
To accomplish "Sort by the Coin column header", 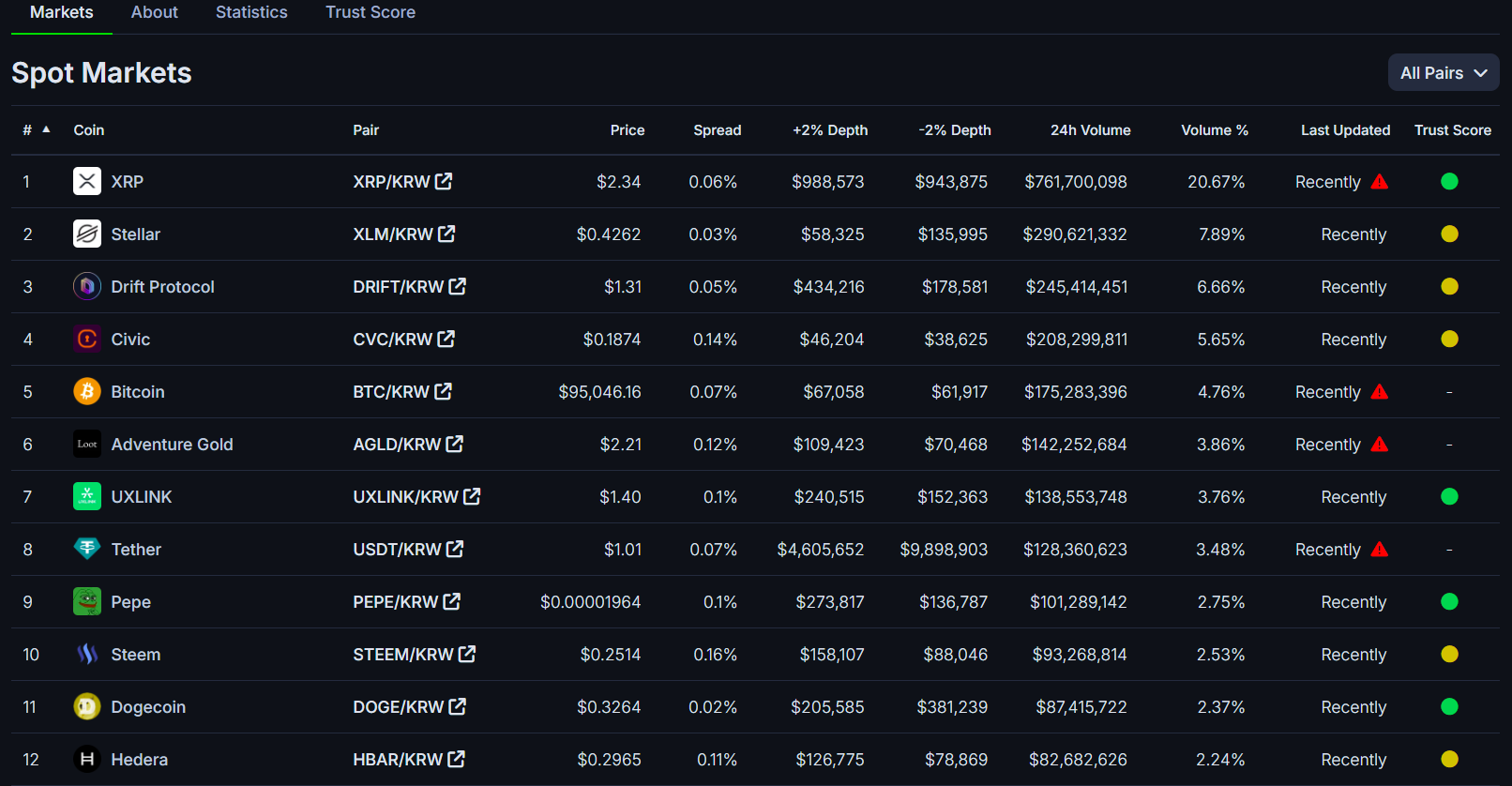I will pyautogui.click(x=89, y=130).
